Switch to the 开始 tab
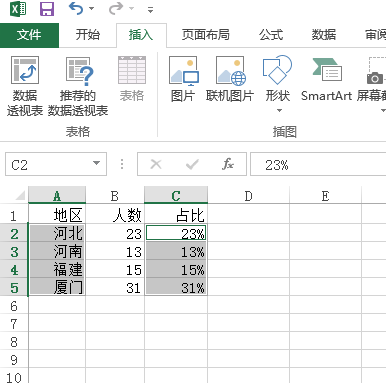The height and width of the screenshot is (383, 386). (88, 35)
